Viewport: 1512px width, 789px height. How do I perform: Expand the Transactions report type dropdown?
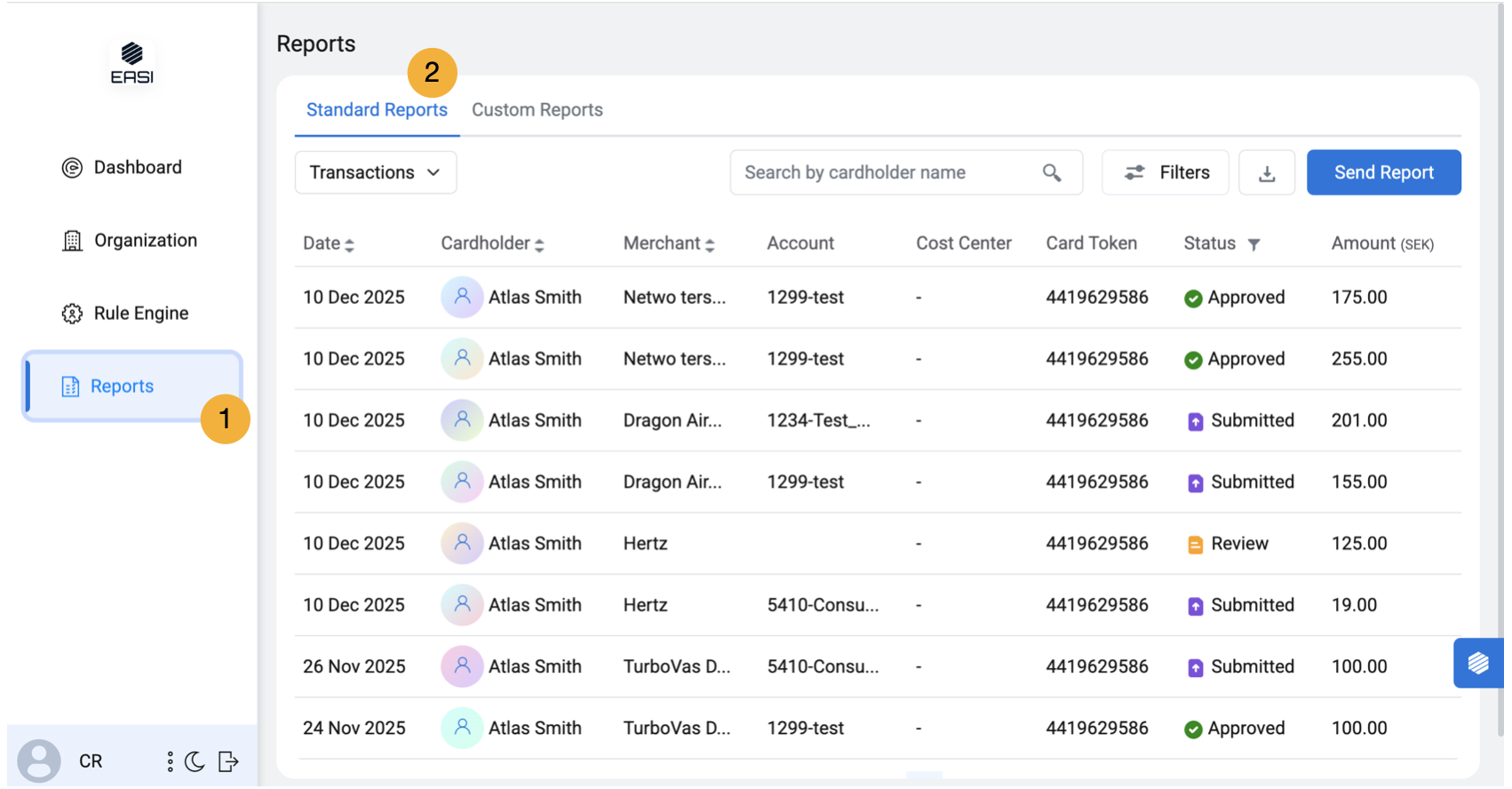click(375, 172)
